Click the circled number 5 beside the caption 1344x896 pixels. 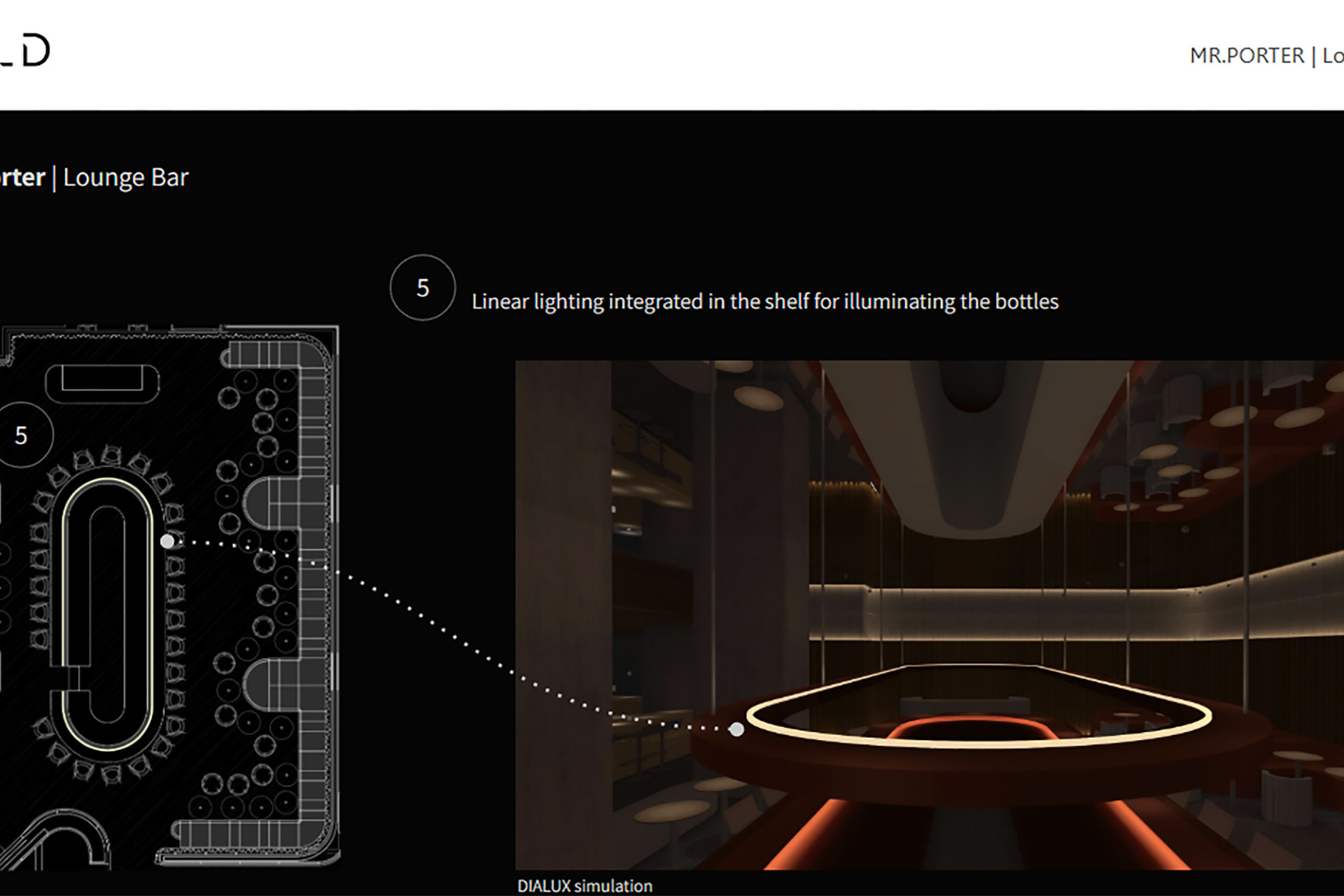[422, 288]
